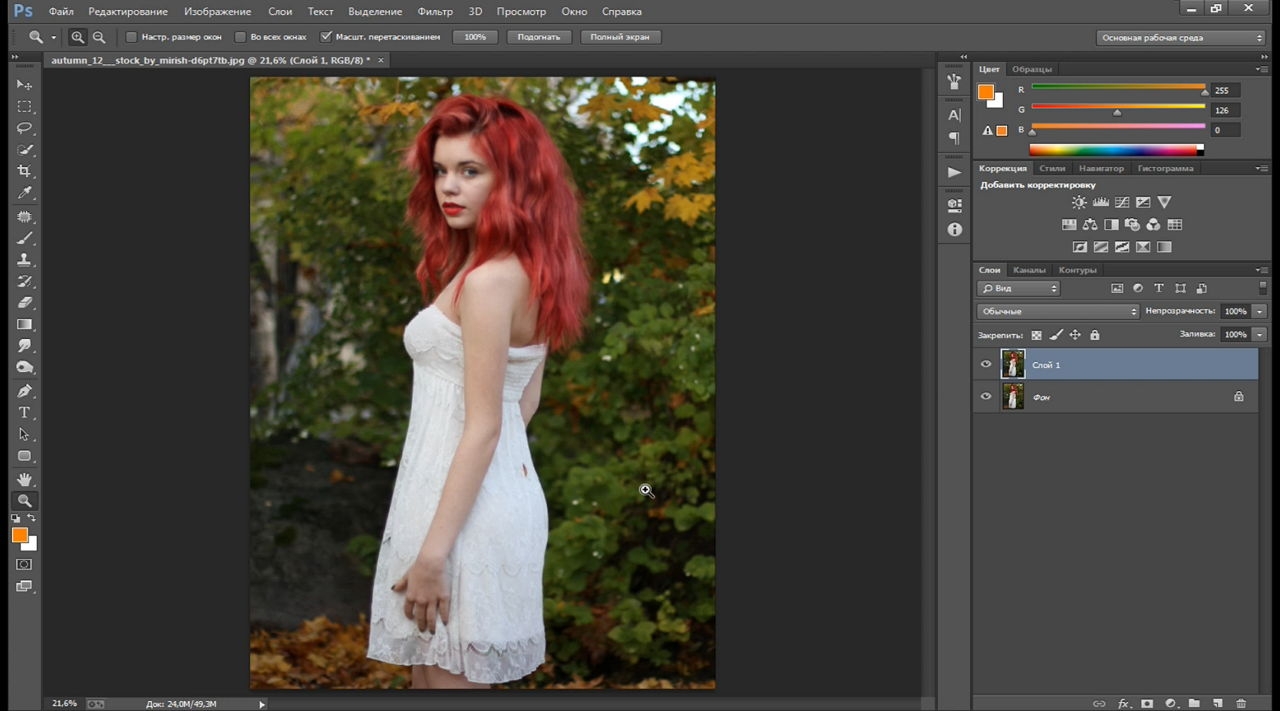Open the Непрозрачность slider arrow
Viewport: 1280px width, 711px height.
(1260, 311)
